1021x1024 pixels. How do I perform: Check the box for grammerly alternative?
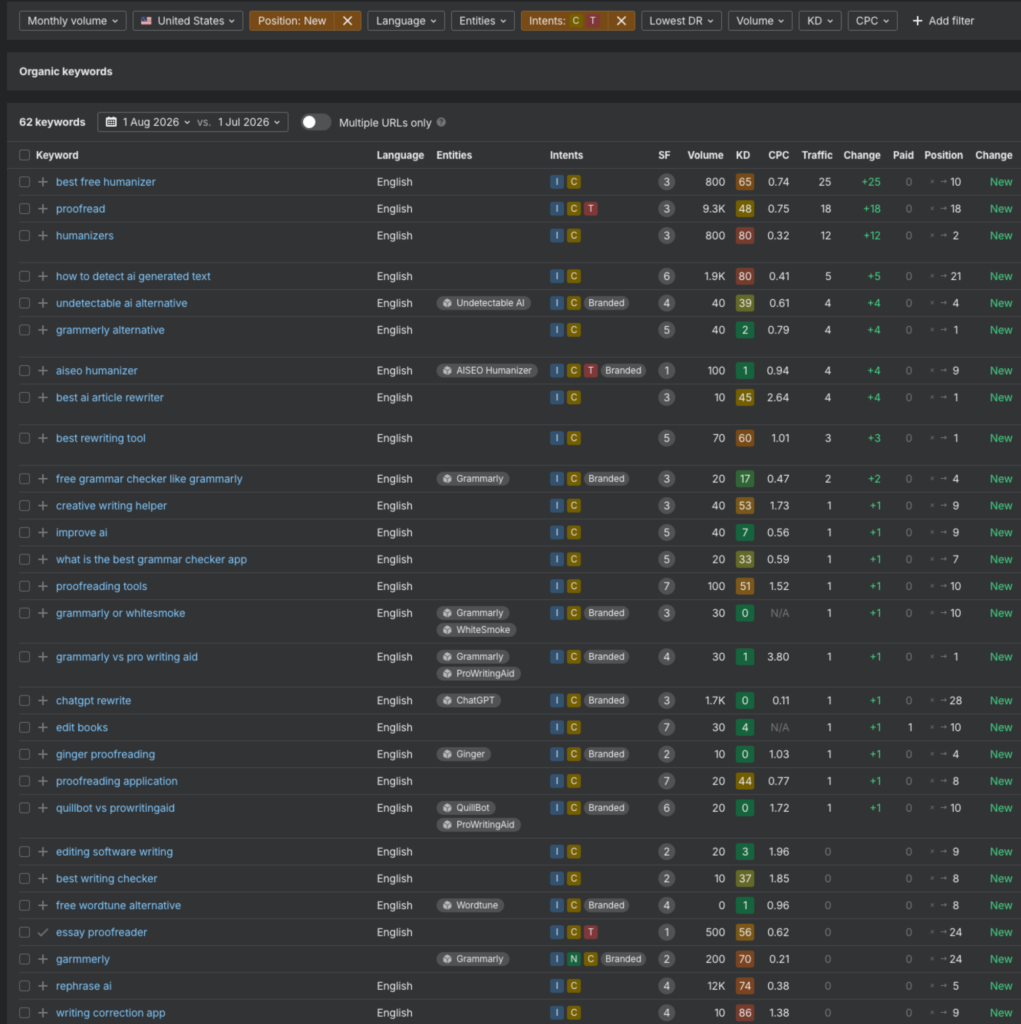[x=24, y=330]
